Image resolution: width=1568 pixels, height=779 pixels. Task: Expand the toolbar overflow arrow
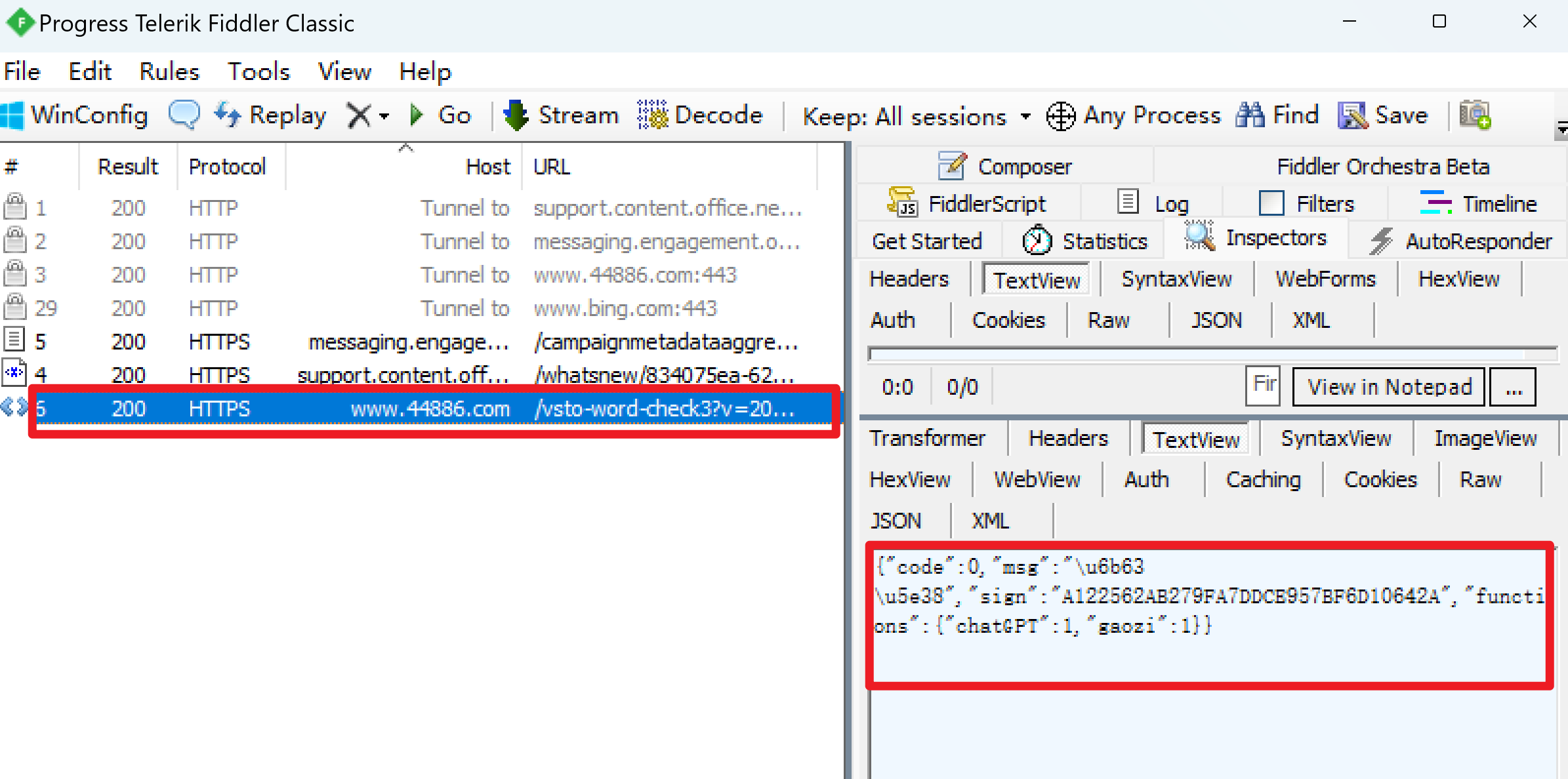coord(1561,129)
